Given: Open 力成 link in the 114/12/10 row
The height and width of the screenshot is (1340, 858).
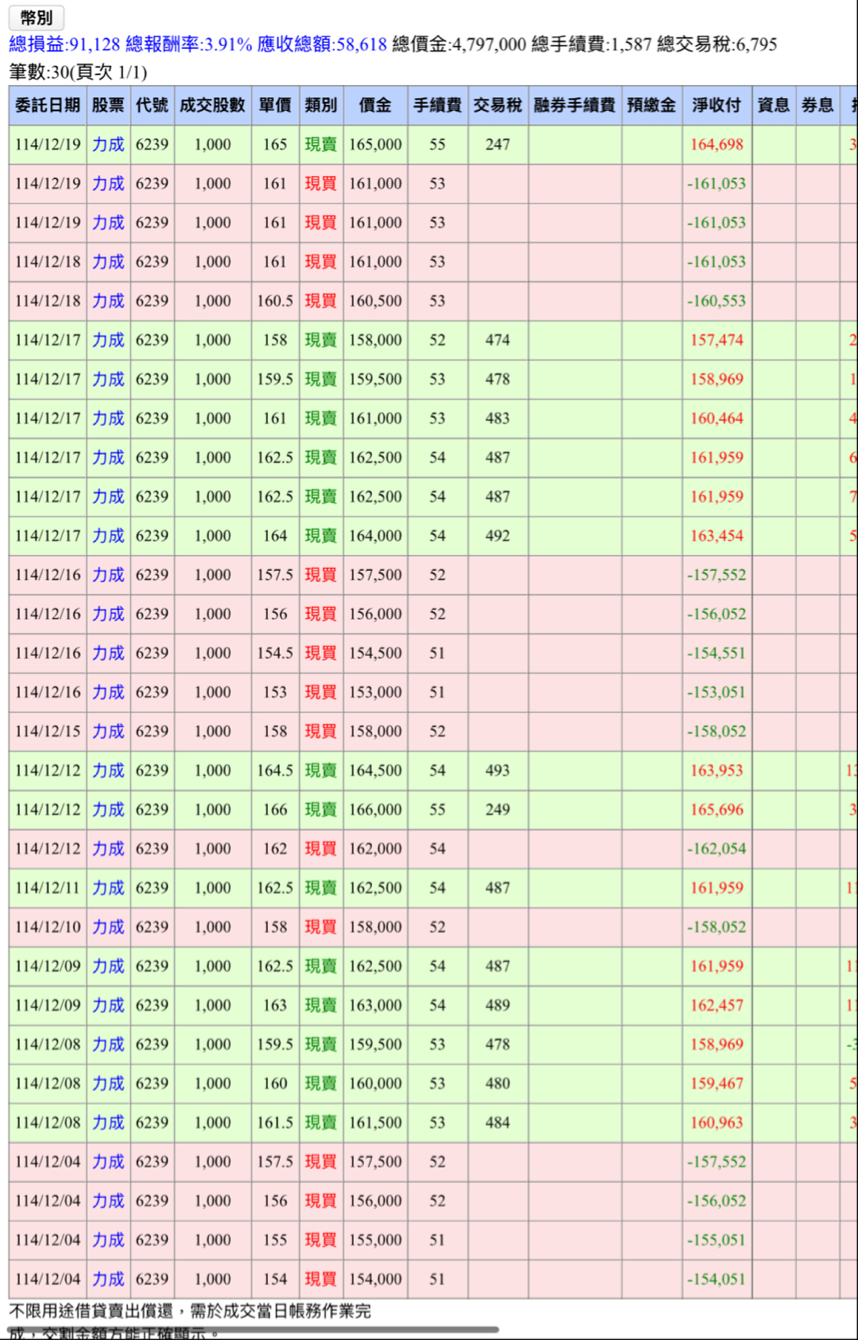Looking at the screenshot, I should 108,927.
